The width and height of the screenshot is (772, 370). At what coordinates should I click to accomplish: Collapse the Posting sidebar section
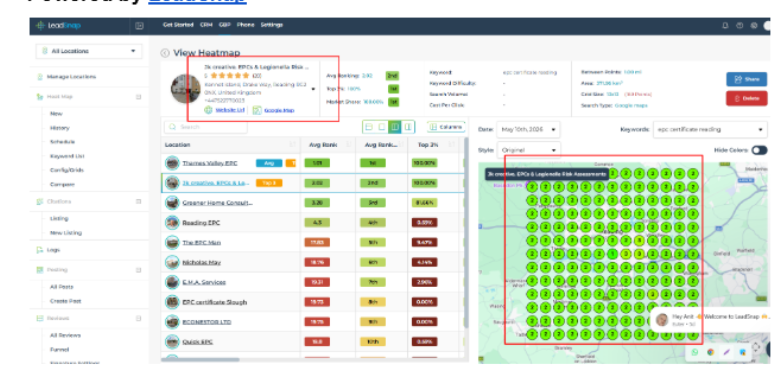click(x=138, y=270)
